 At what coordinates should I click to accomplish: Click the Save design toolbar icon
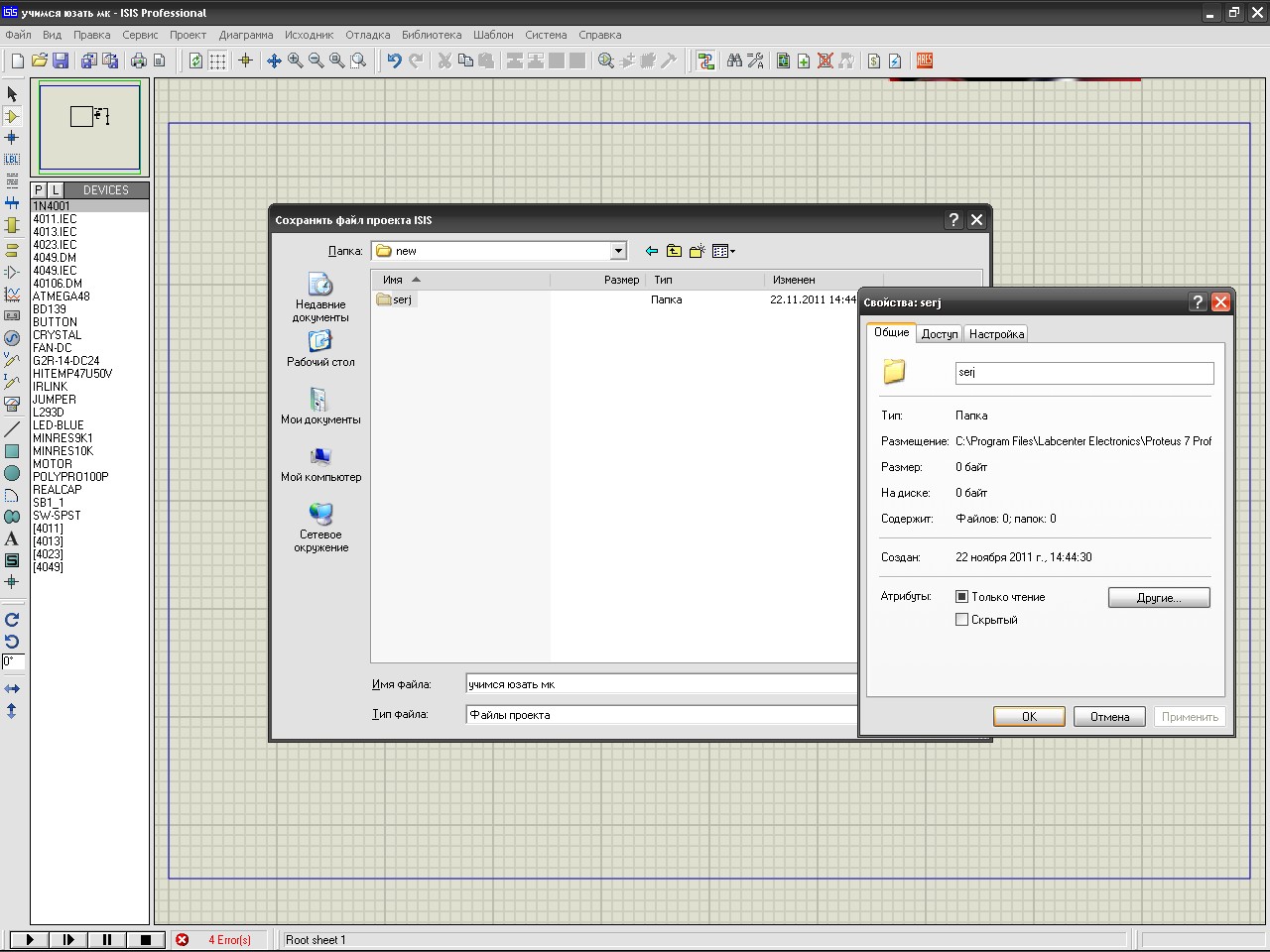(61, 61)
